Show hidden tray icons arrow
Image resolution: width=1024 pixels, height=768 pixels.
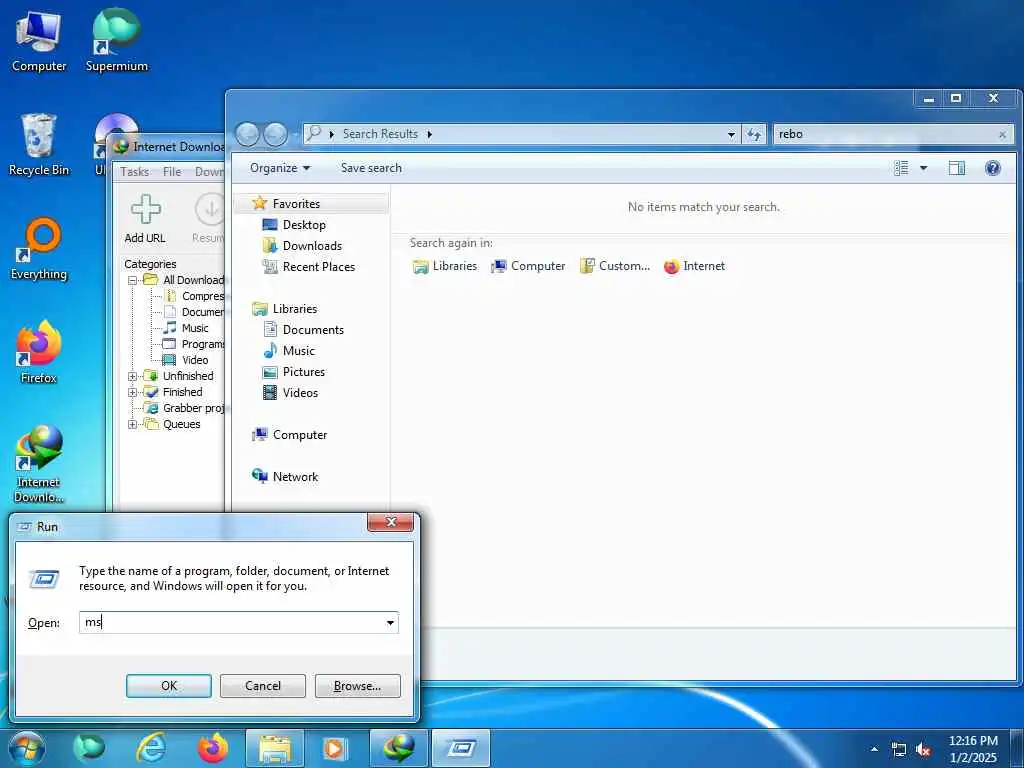(x=874, y=750)
